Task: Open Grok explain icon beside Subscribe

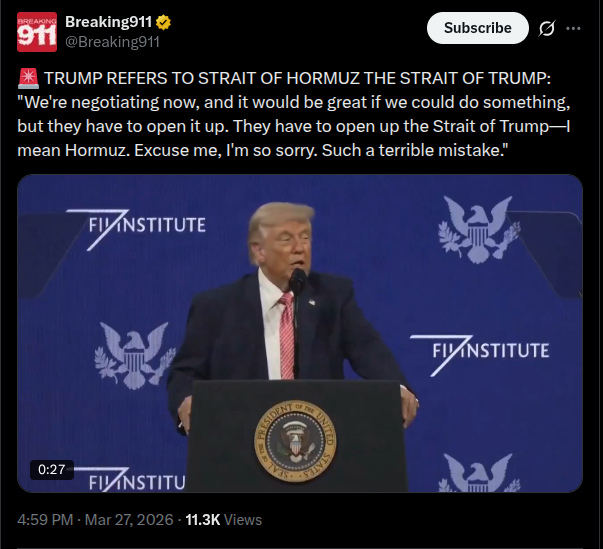Action: tap(546, 28)
